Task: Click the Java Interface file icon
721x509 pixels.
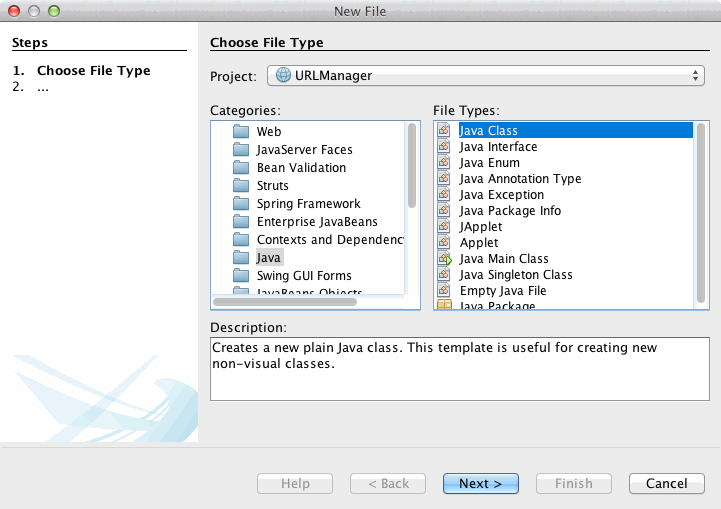Action: 444,147
